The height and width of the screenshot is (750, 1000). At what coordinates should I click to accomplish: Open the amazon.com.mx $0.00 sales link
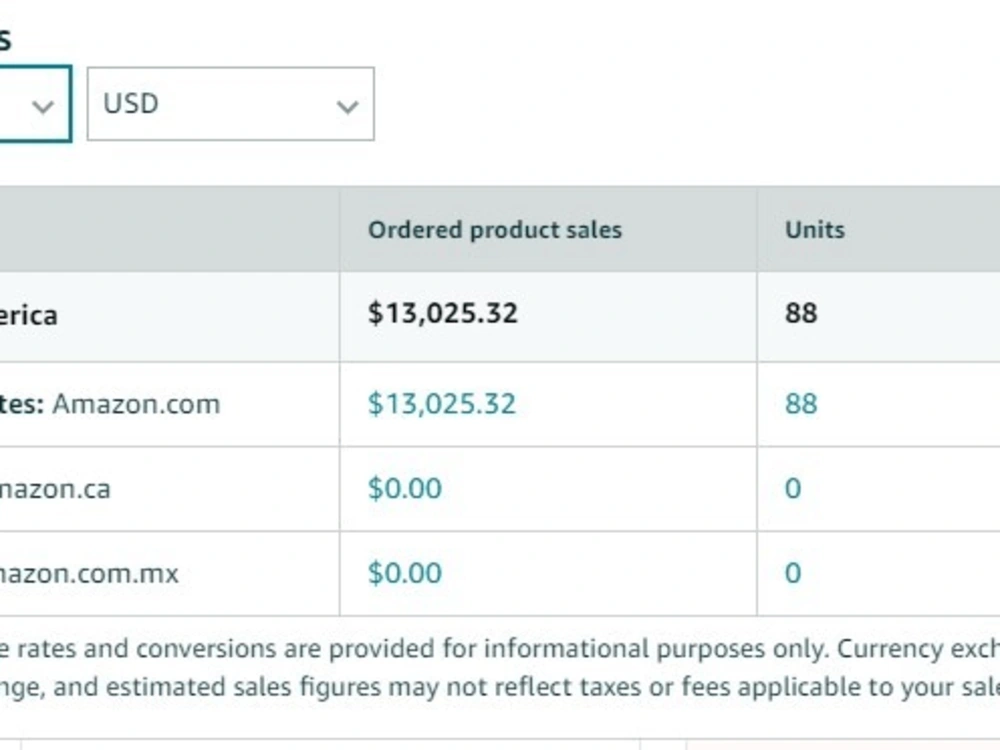[x=404, y=573]
